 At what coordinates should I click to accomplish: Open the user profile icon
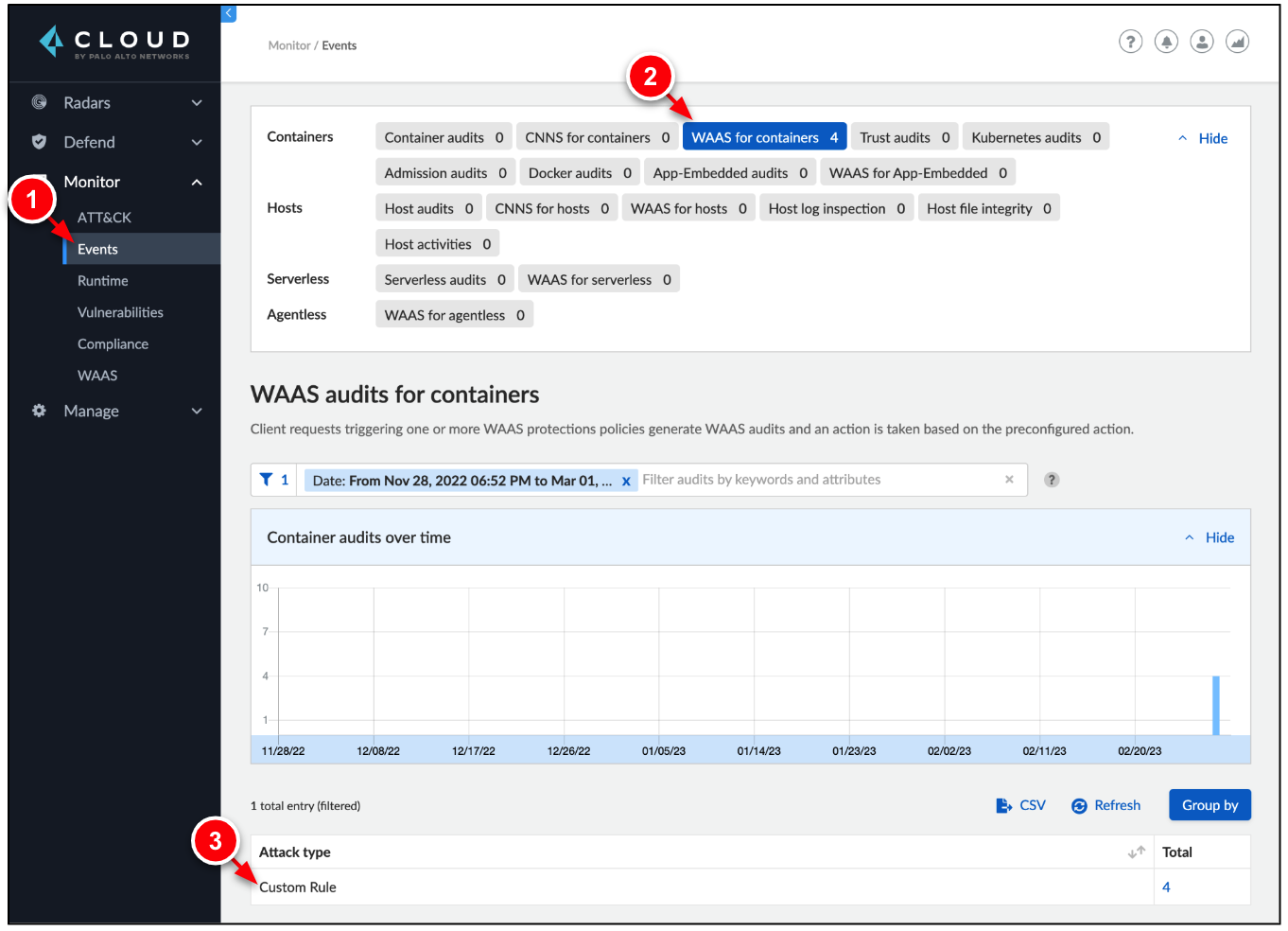(x=1202, y=42)
